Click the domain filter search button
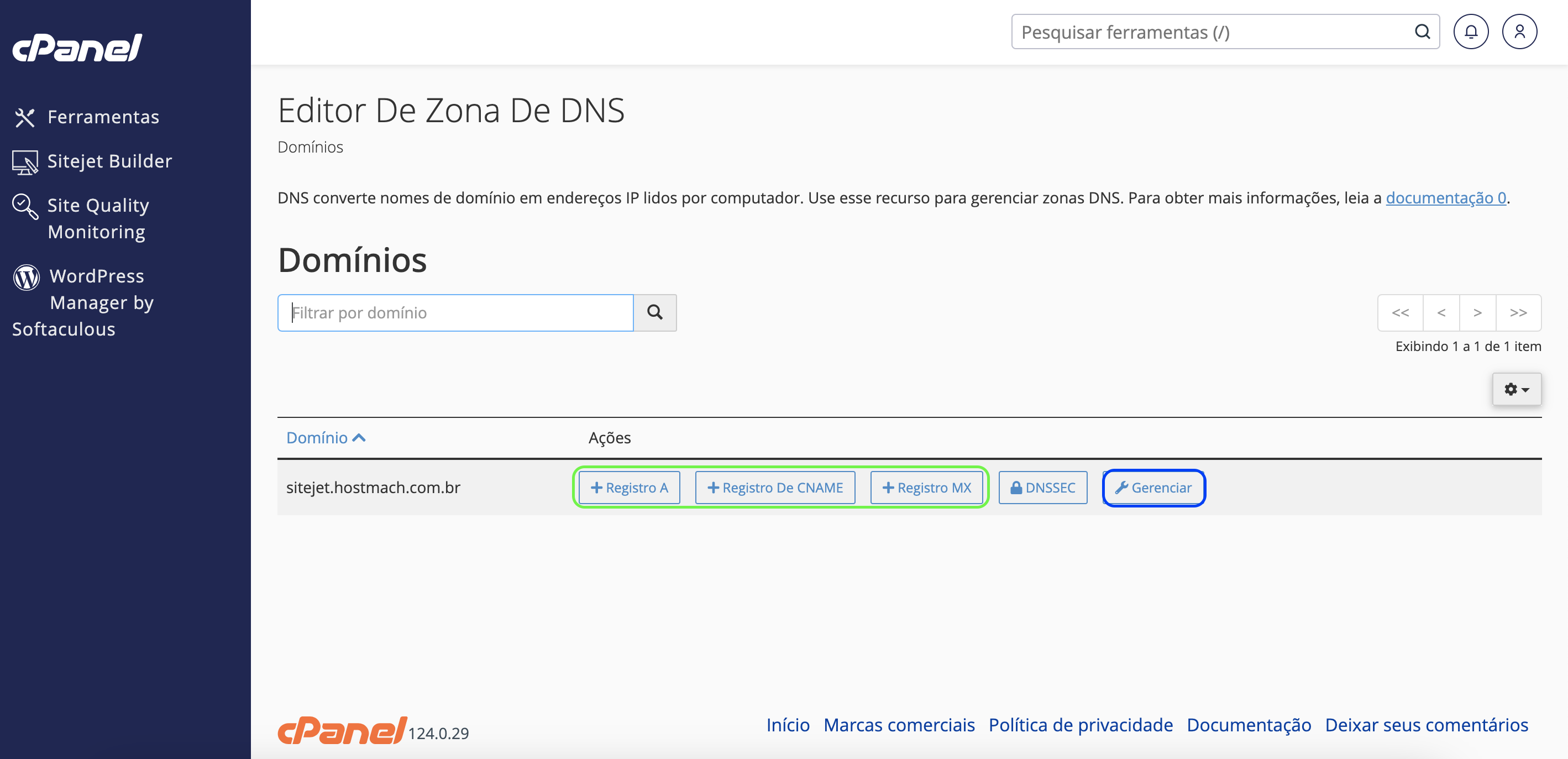Screen dimensions: 1568x759 click(655, 313)
